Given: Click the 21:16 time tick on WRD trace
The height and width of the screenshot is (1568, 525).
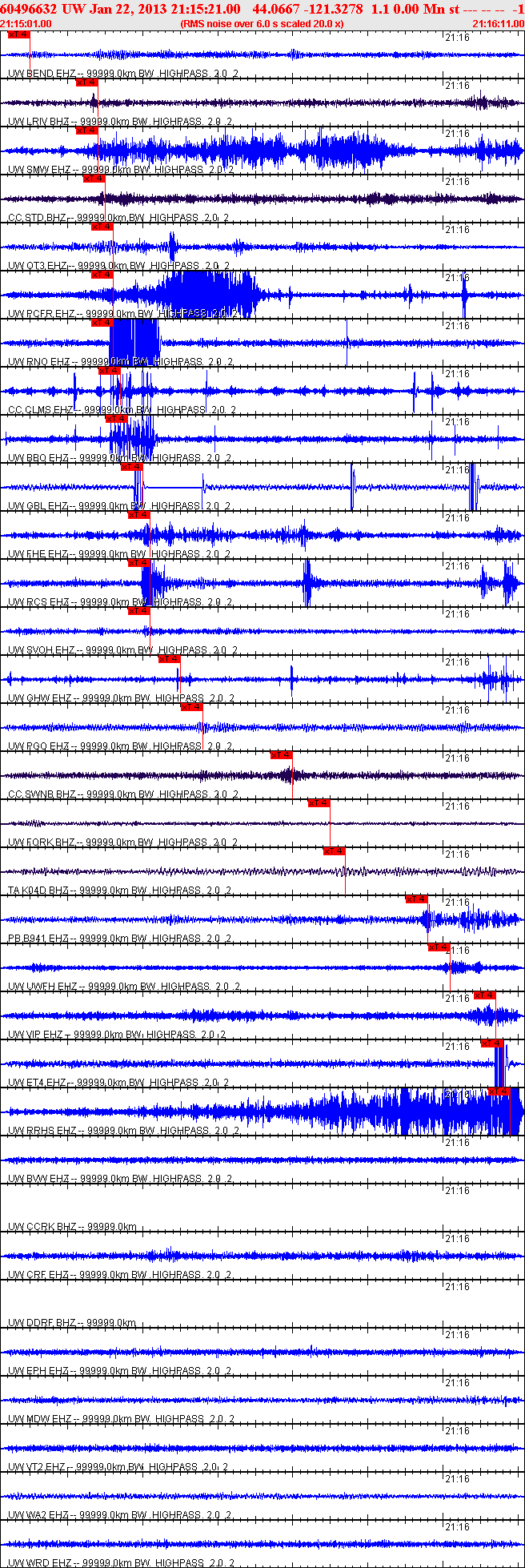Looking at the screenshot, I should [457, 1527].
